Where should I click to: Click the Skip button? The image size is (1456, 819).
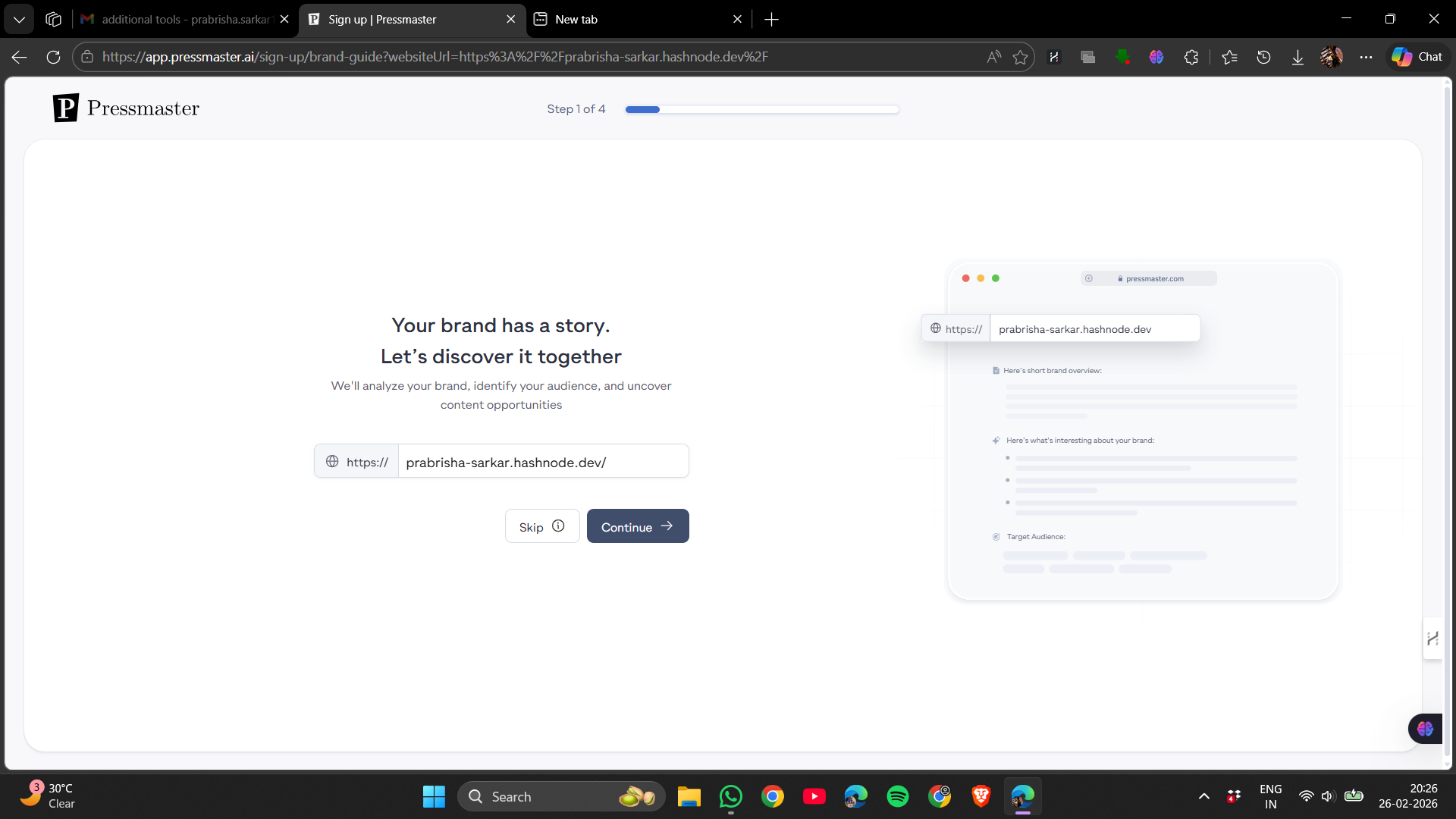pyautogui.click(x=541, y=526)
